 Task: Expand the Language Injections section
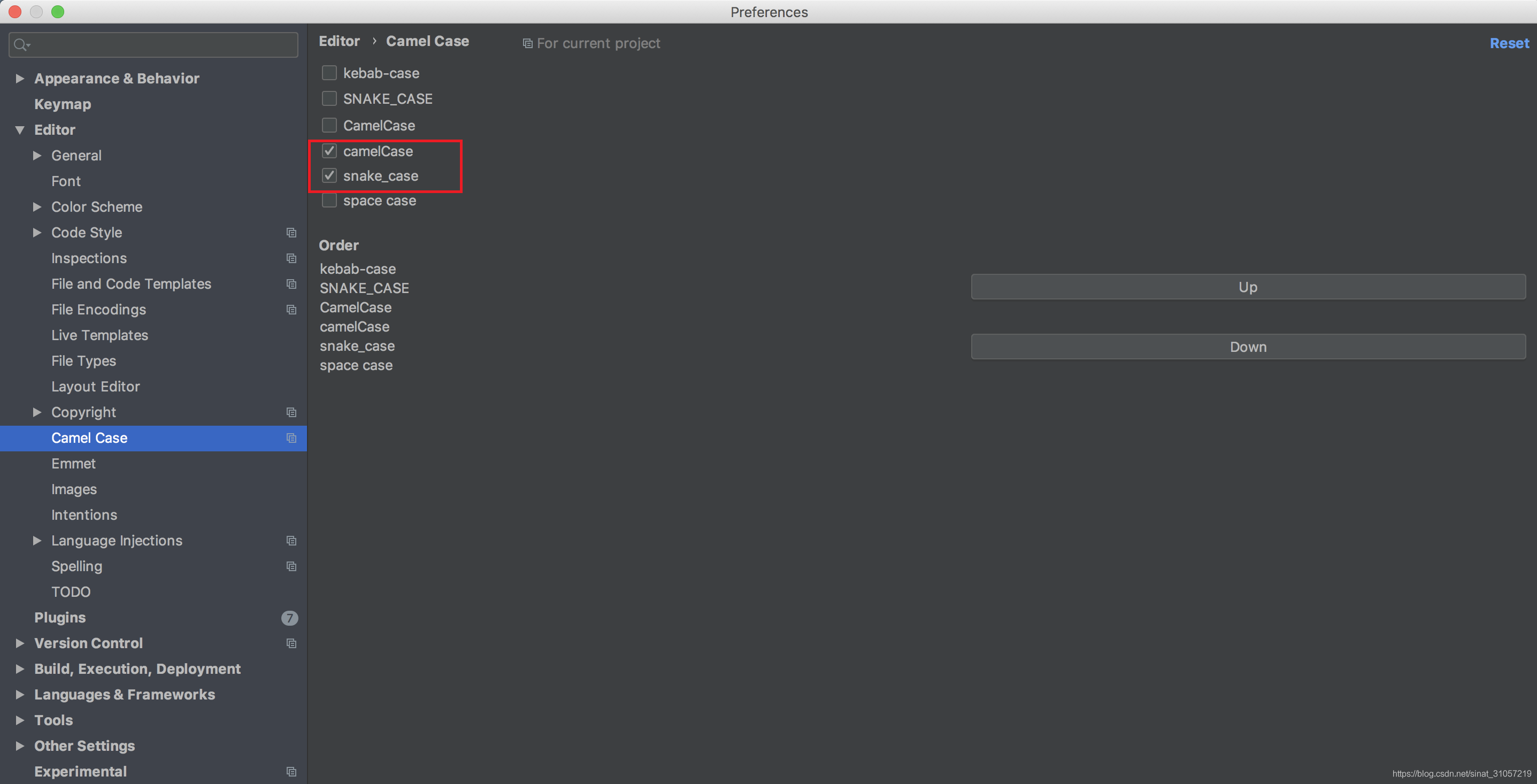pyautogui.click(x=37, y=541)
